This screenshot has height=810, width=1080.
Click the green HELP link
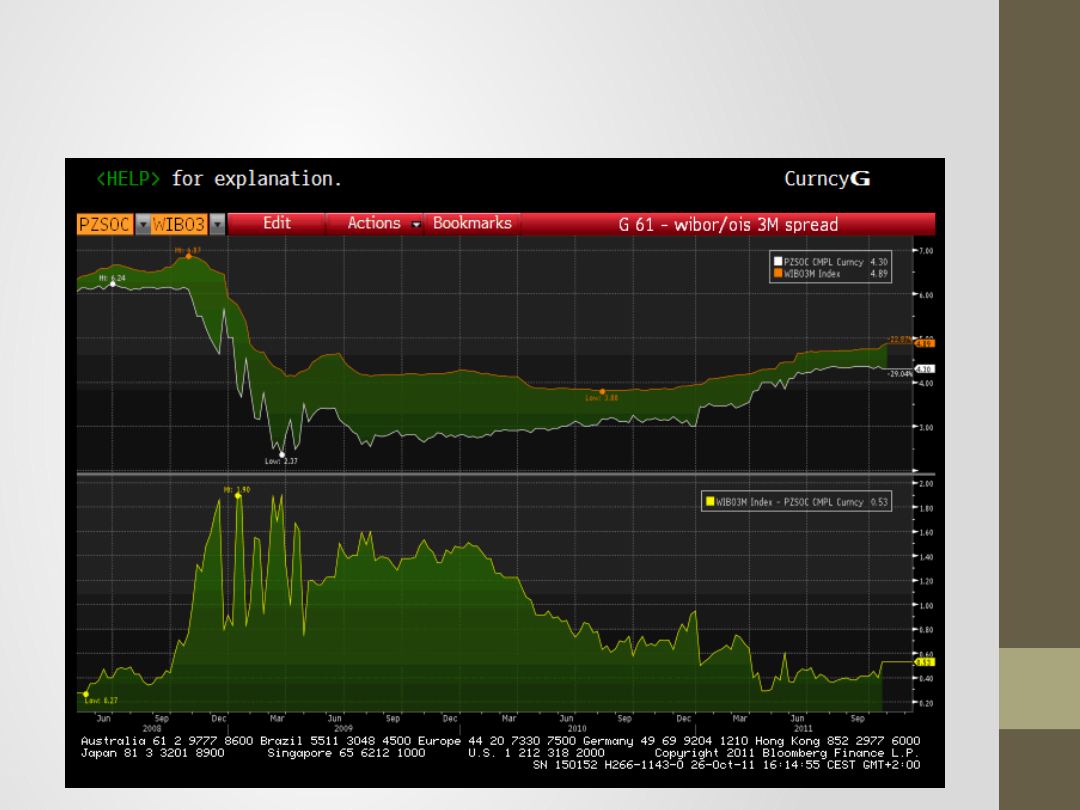click(127, 179)
